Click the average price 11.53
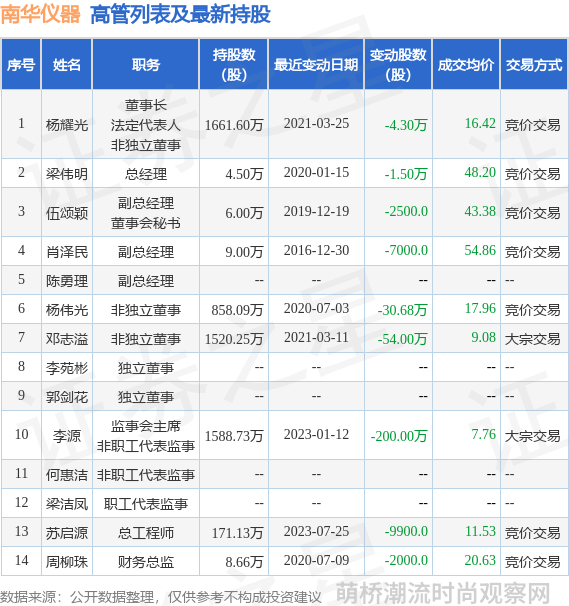This screenshot has height=606, width=569. pos(480,531)
